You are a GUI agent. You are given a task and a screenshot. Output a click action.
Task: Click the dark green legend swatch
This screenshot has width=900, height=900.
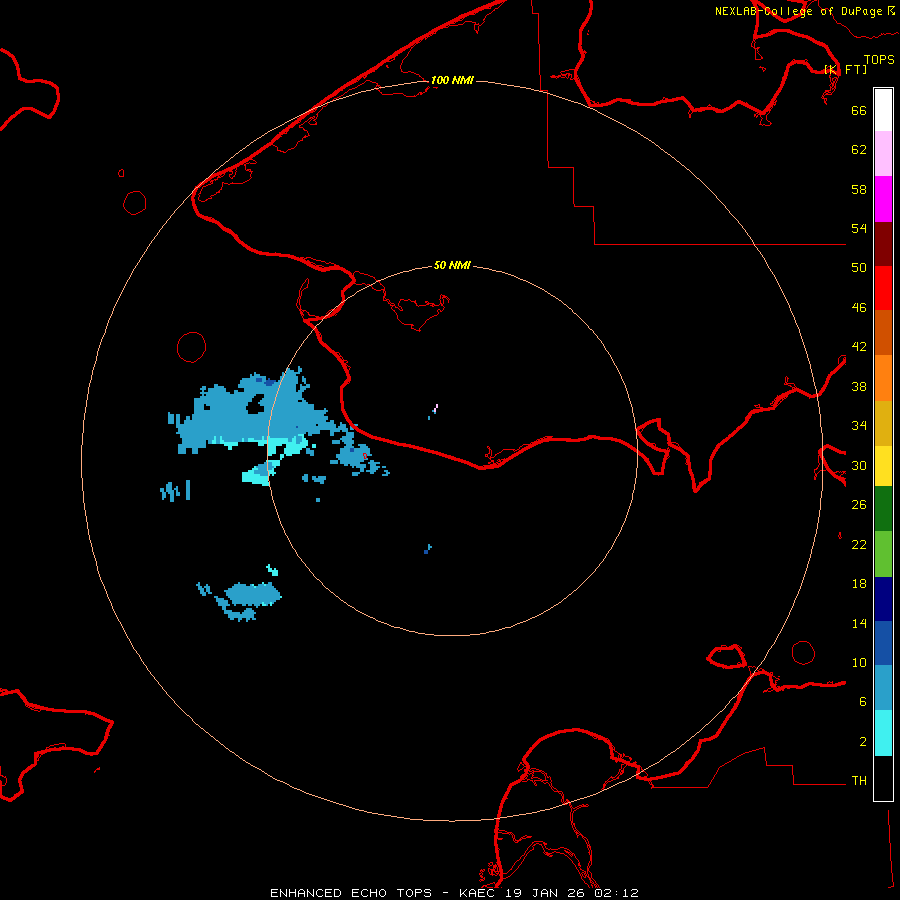click(883, 509)
